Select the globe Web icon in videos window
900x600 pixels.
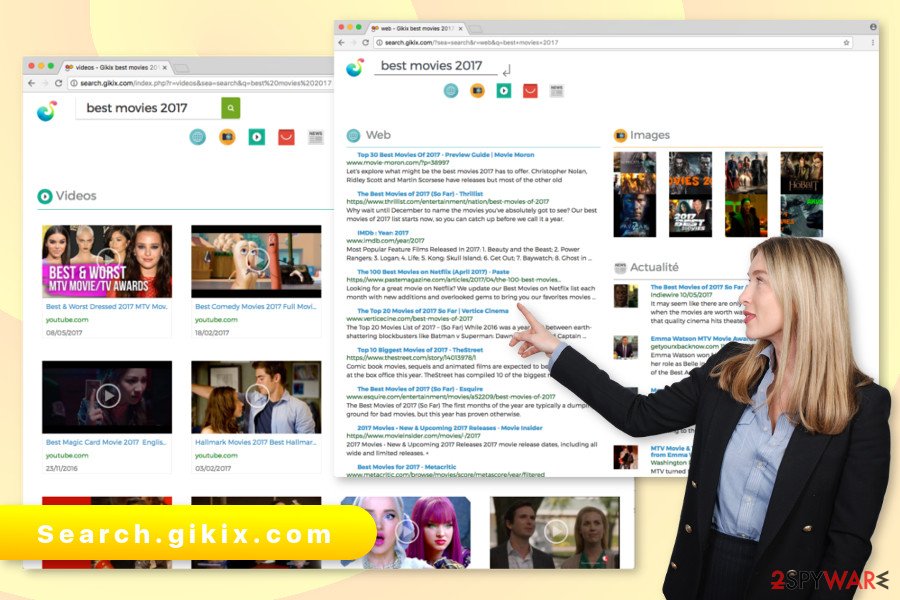(x=197, y=137)
